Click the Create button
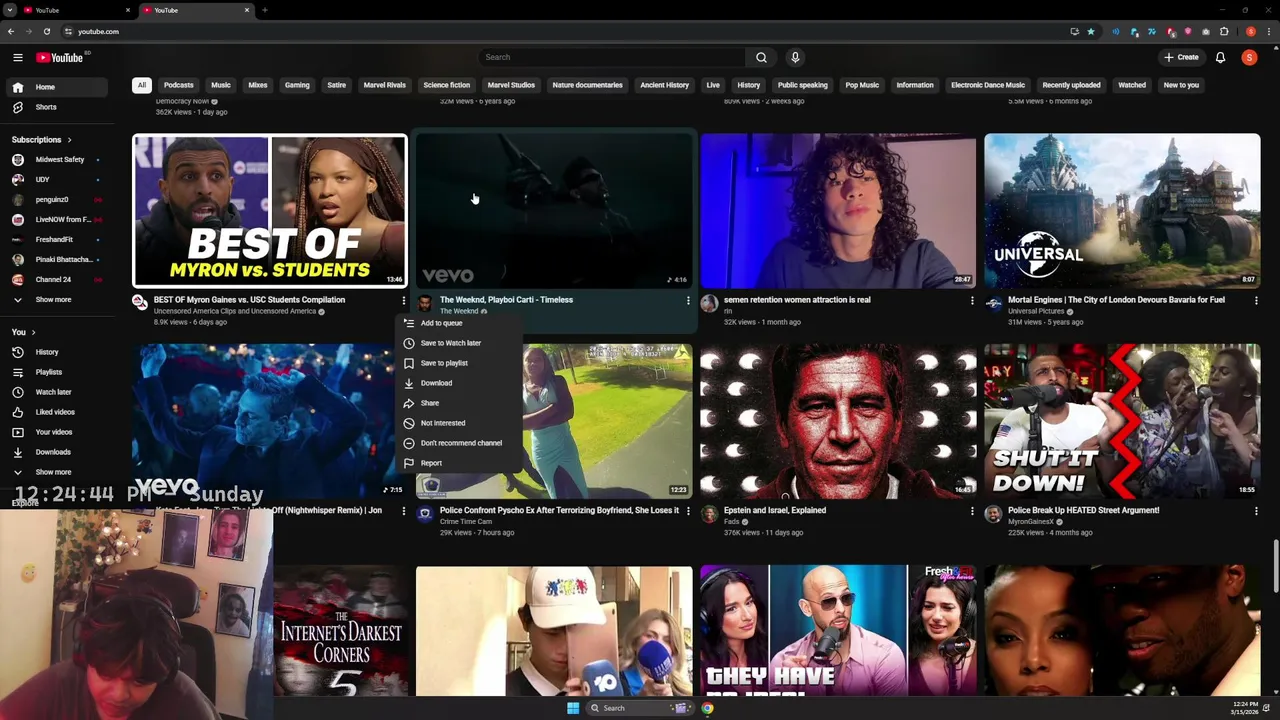Screen dimensions: 1280x720 tap(1181, 57)
